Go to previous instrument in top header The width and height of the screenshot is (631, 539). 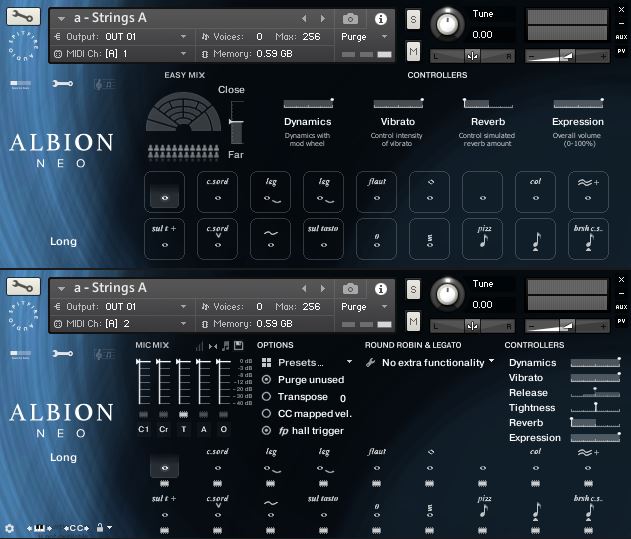coord(304,19)
